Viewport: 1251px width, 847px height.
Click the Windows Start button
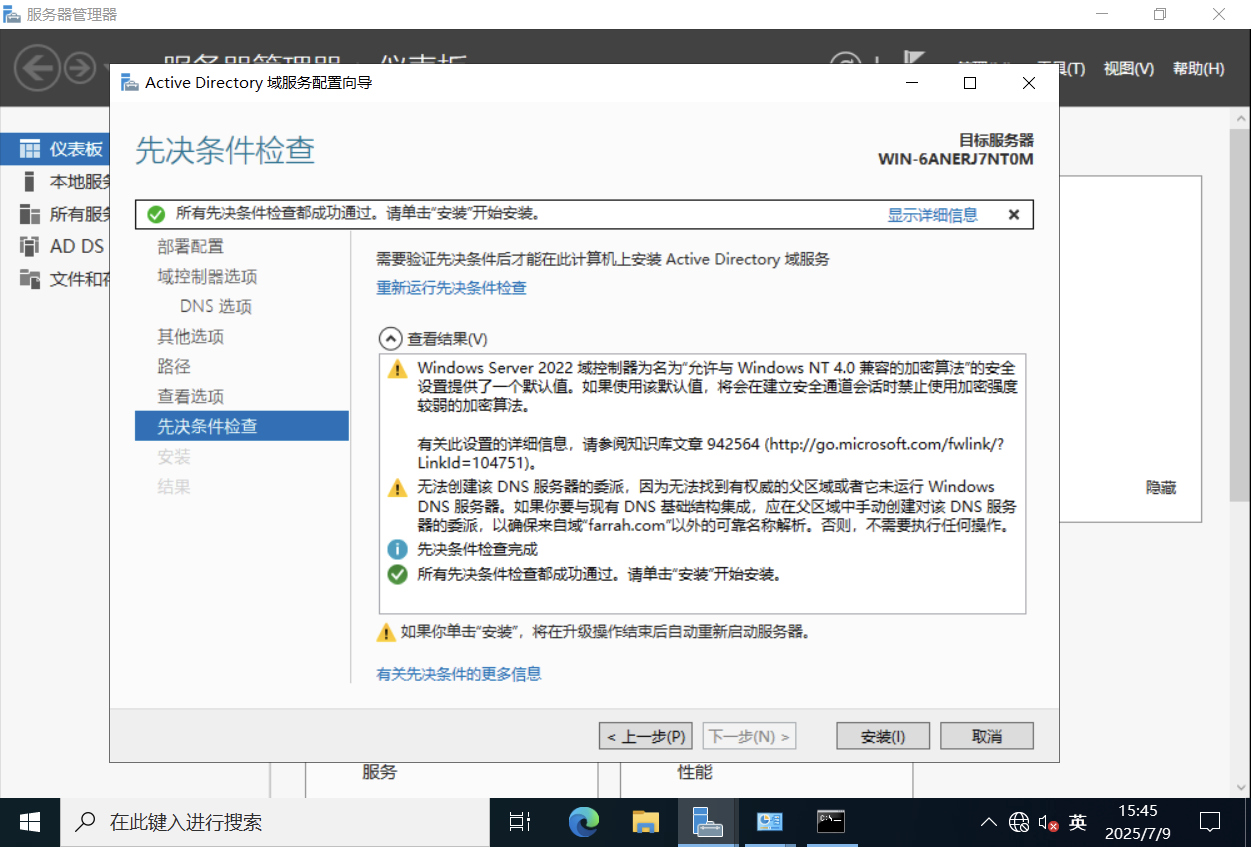point(30,822)
